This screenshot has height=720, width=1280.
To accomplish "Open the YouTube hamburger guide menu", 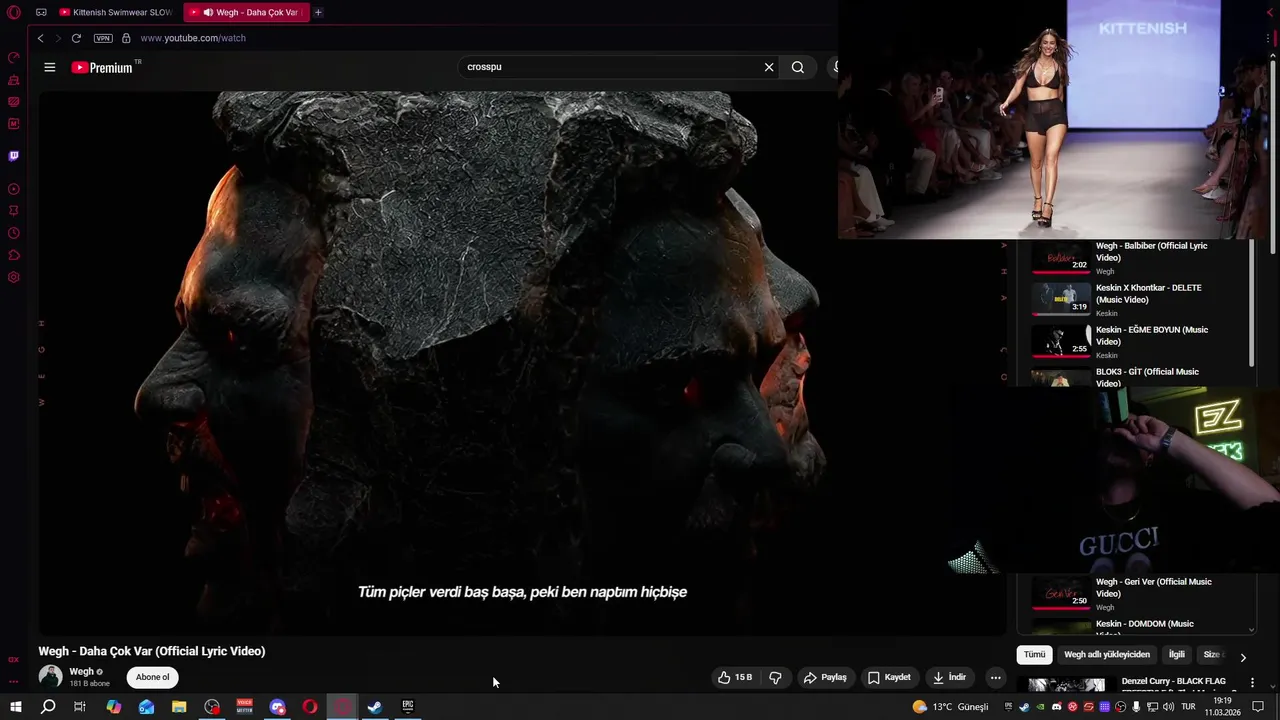I will coord(50,67).
